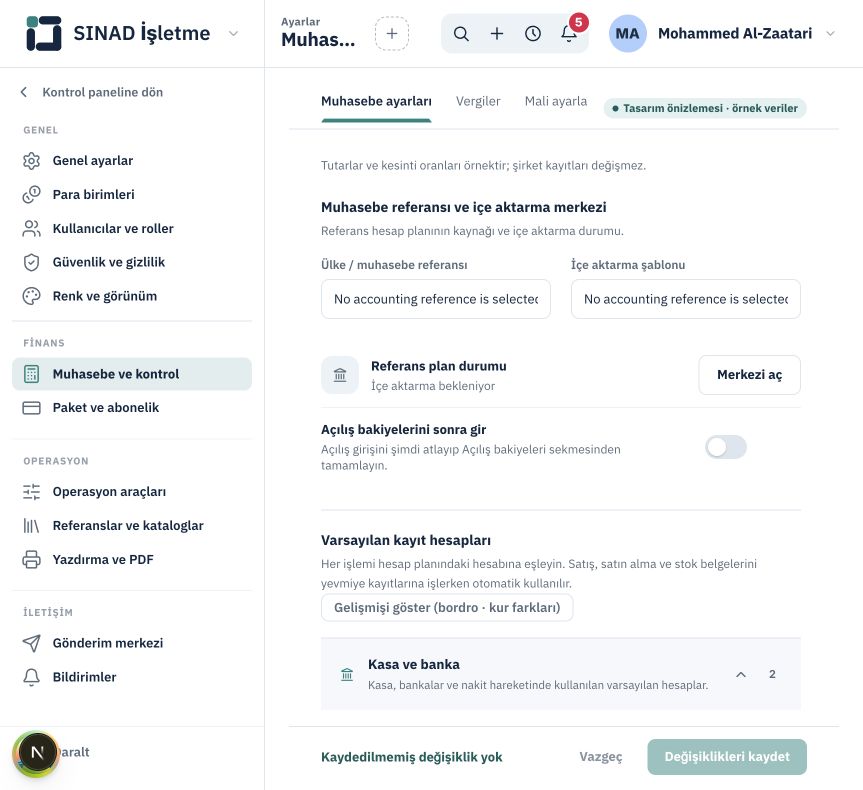863x790 pixels.
Task: Click the card icon for Paket ve abonelik
Action: (x=31, y=408)
